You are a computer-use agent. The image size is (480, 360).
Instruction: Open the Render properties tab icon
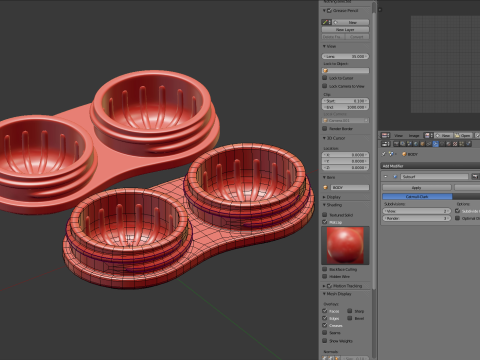[x=396, y=144]
